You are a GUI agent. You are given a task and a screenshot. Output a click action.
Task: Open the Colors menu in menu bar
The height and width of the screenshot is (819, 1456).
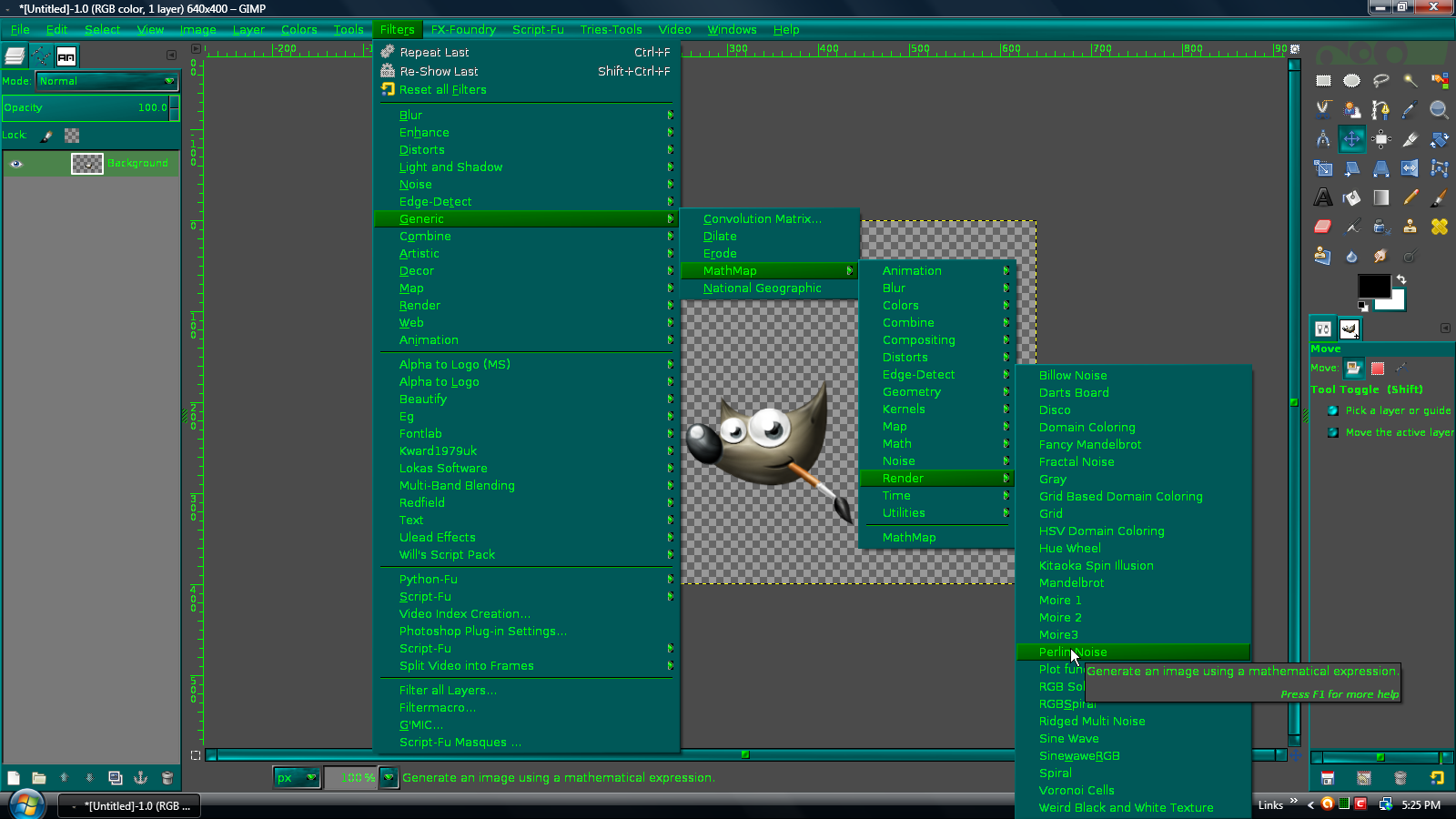click(x=299, y=30)
